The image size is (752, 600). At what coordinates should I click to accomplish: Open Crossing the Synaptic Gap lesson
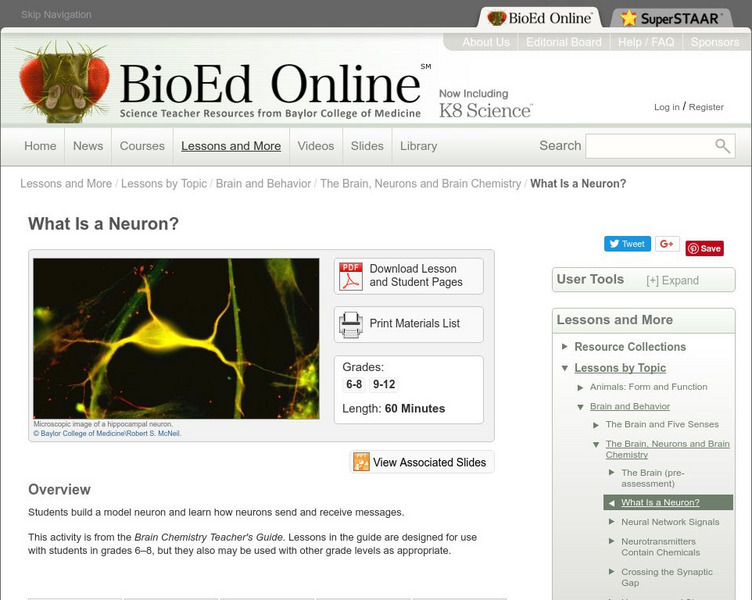point(667,577)
